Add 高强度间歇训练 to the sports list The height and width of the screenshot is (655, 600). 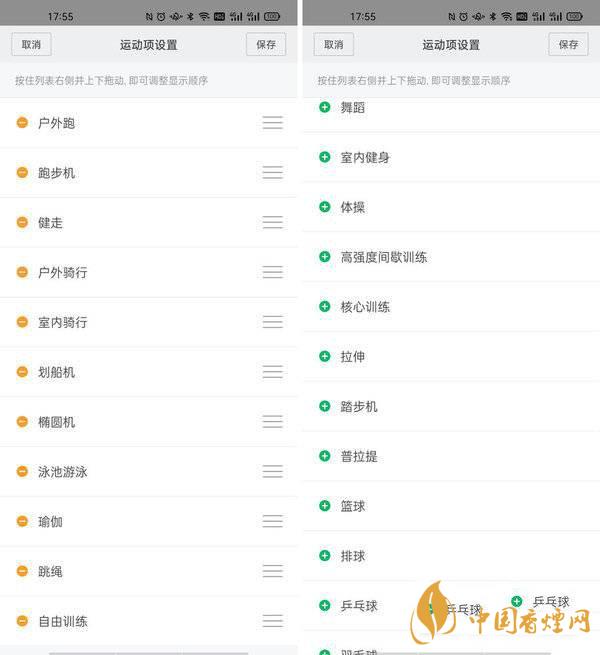324,257
